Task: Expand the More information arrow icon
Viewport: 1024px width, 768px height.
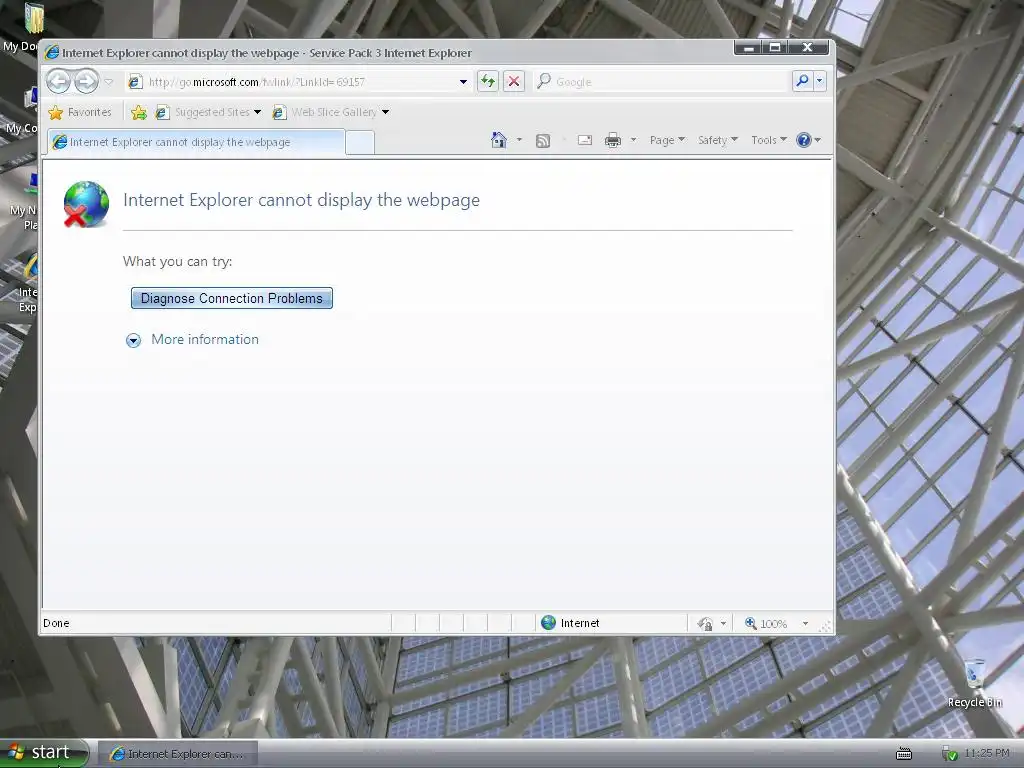Action: coord(133,340)
